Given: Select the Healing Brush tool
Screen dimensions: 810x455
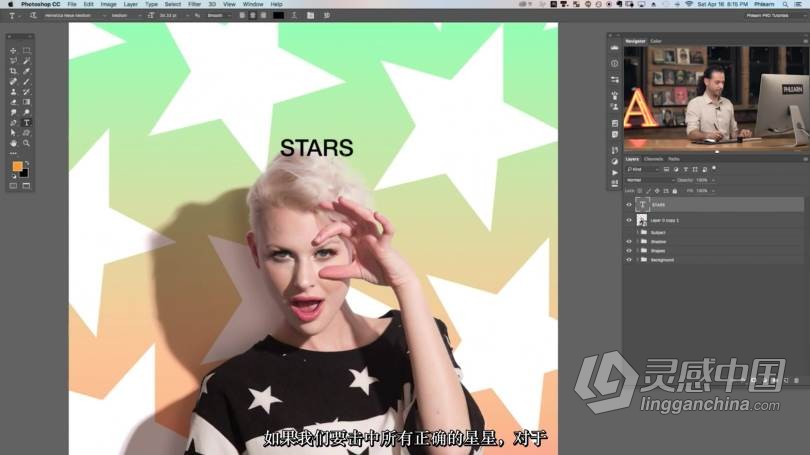Looking at the screenshot, I should pos(13,82).
